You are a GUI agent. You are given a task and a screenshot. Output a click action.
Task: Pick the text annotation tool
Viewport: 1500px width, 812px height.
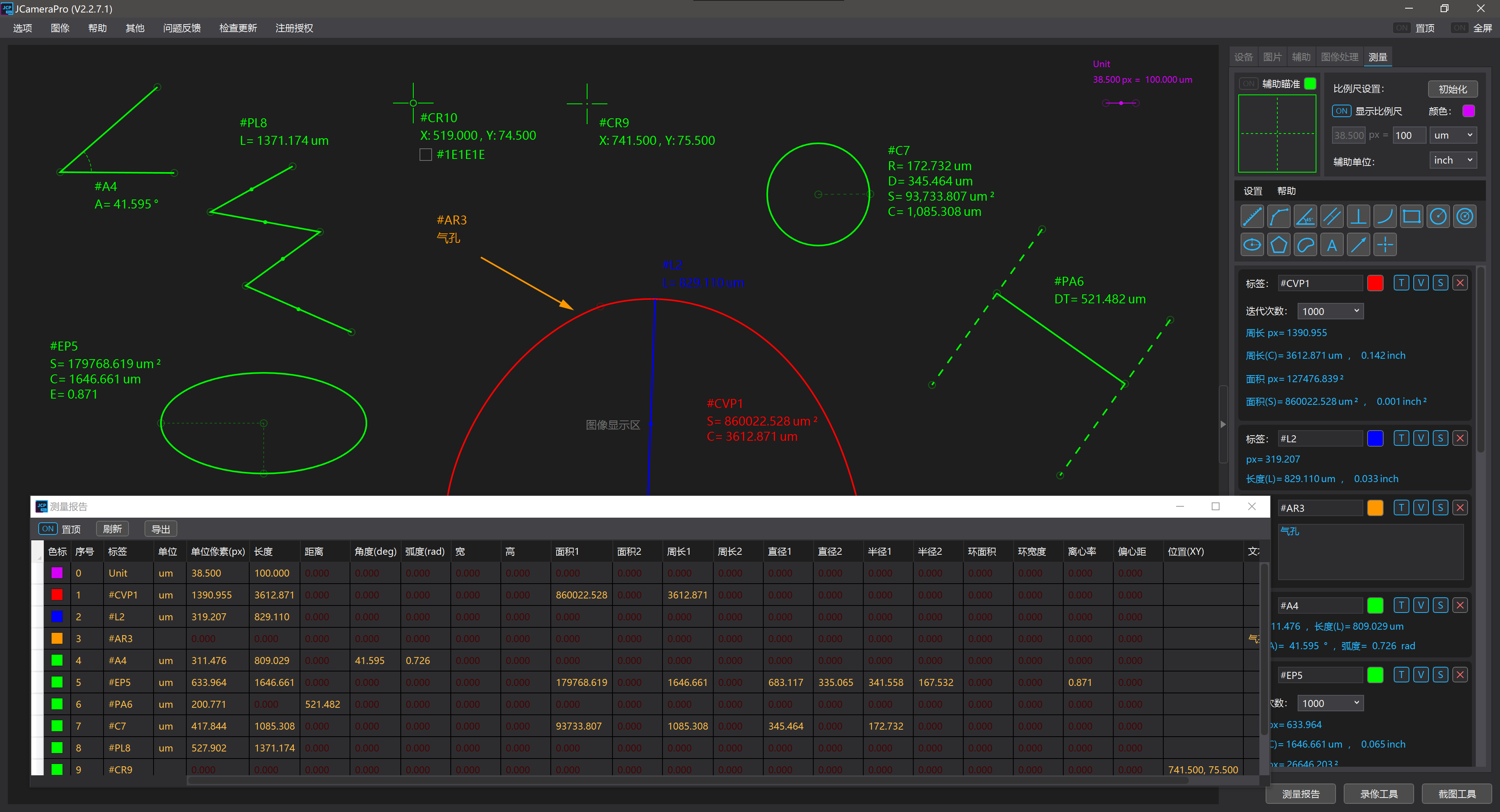(x=1332, y=244)
